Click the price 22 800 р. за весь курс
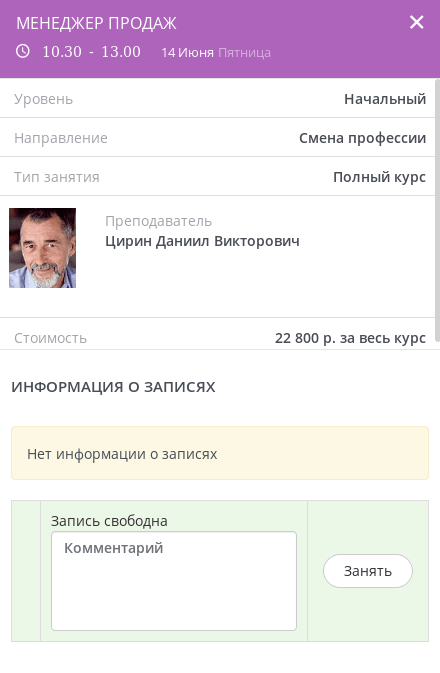This screenshot has width=440, height=673. click(x=350, y=338)
